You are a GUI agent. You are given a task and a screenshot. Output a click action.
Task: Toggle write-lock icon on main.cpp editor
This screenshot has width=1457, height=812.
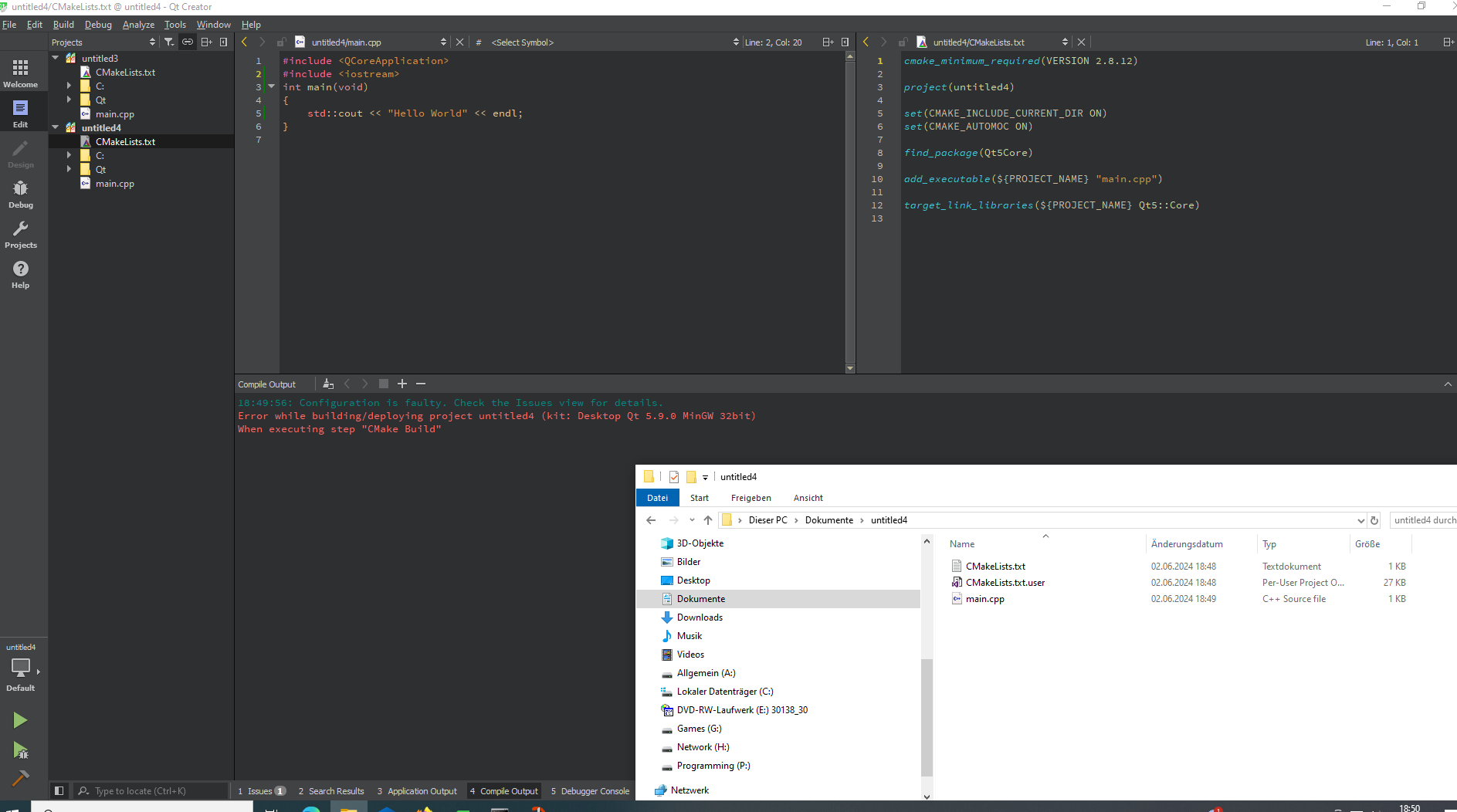coord(281,42)
